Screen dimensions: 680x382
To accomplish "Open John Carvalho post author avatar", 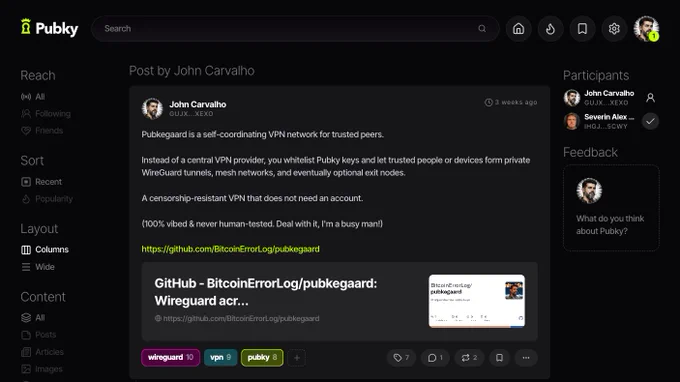I will click(152, 108).
